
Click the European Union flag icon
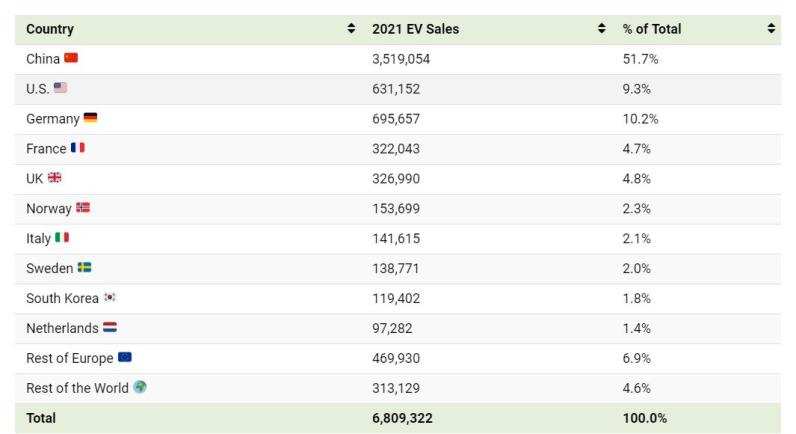[x=125, y=357]
